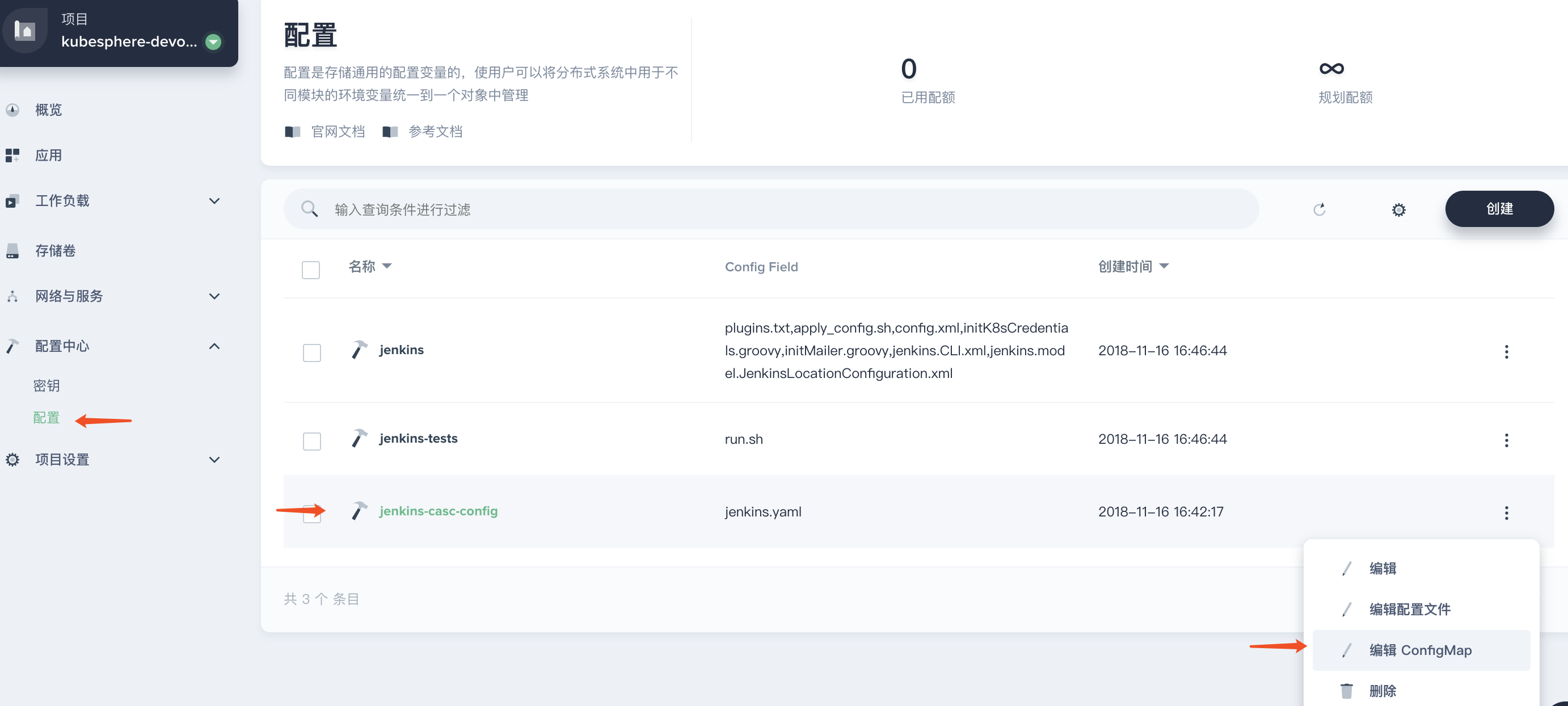Choose 编辑配置文件 in context menu
This screenshot has width=1568, height=706.
coord(1421,609)
